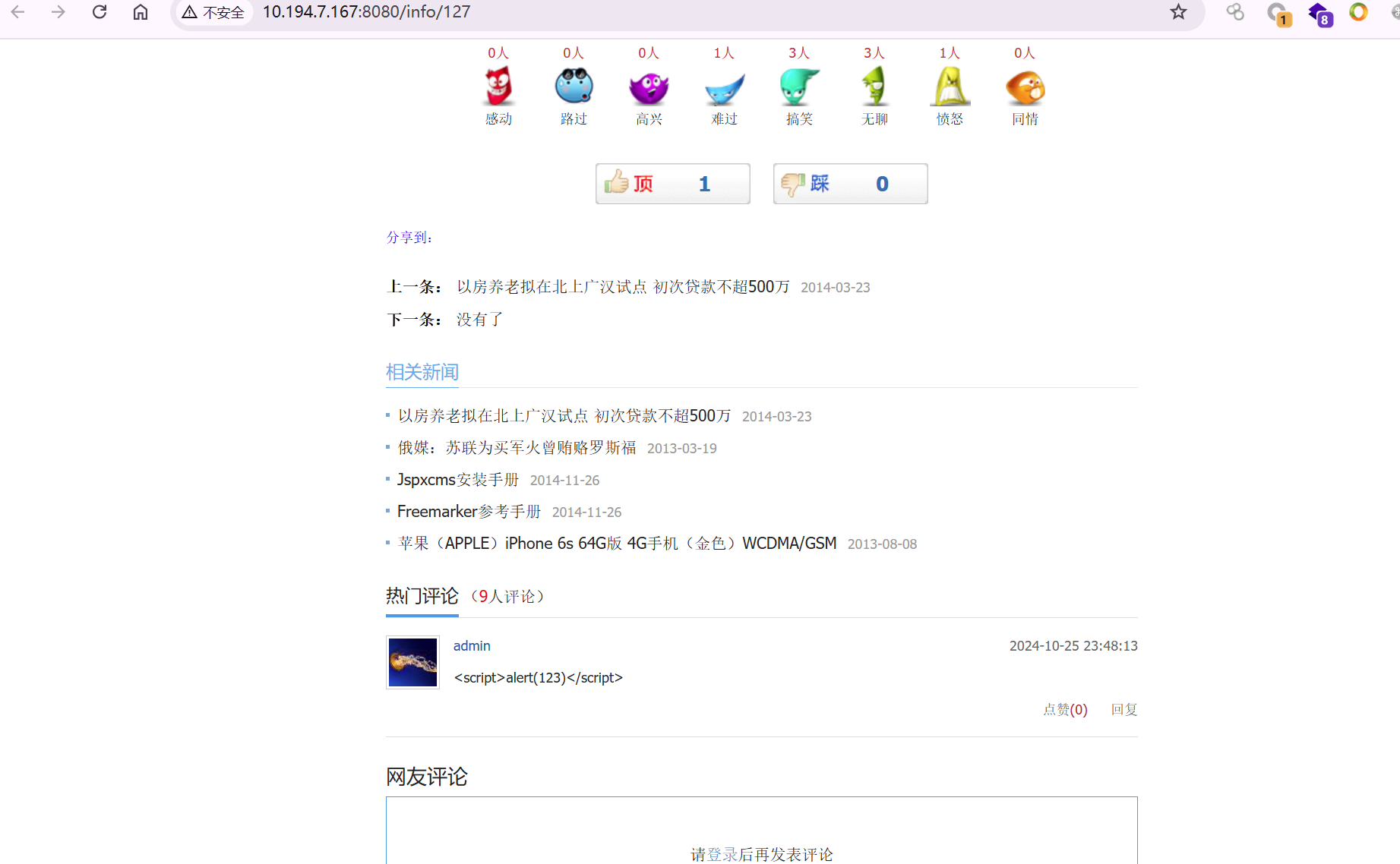Reload the page using browser refresh icon
1400x864 pixels.
100,12
